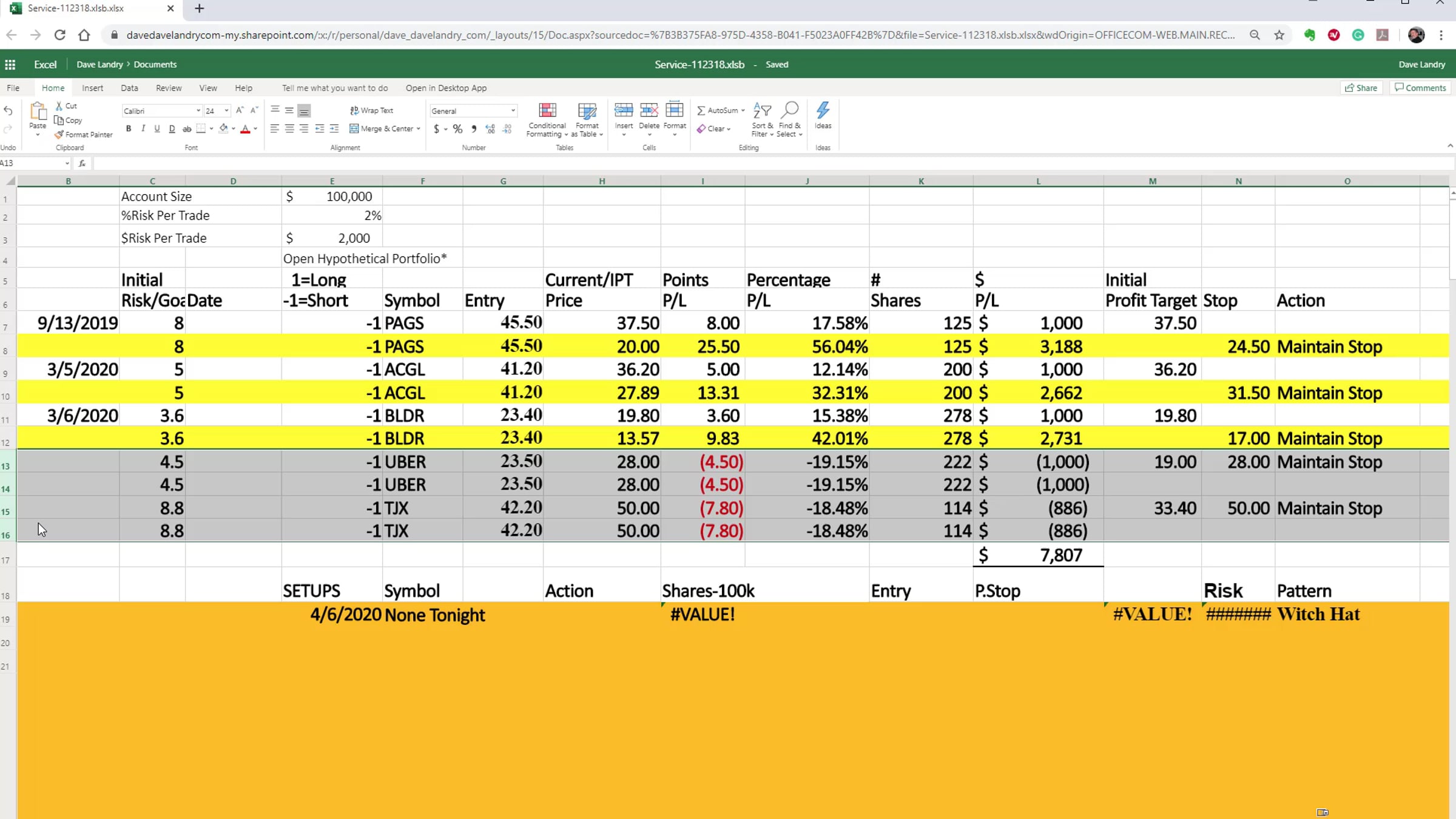1456x819 pixels.
Task: Open the Review ribbon tab
Action: point(169,88)
